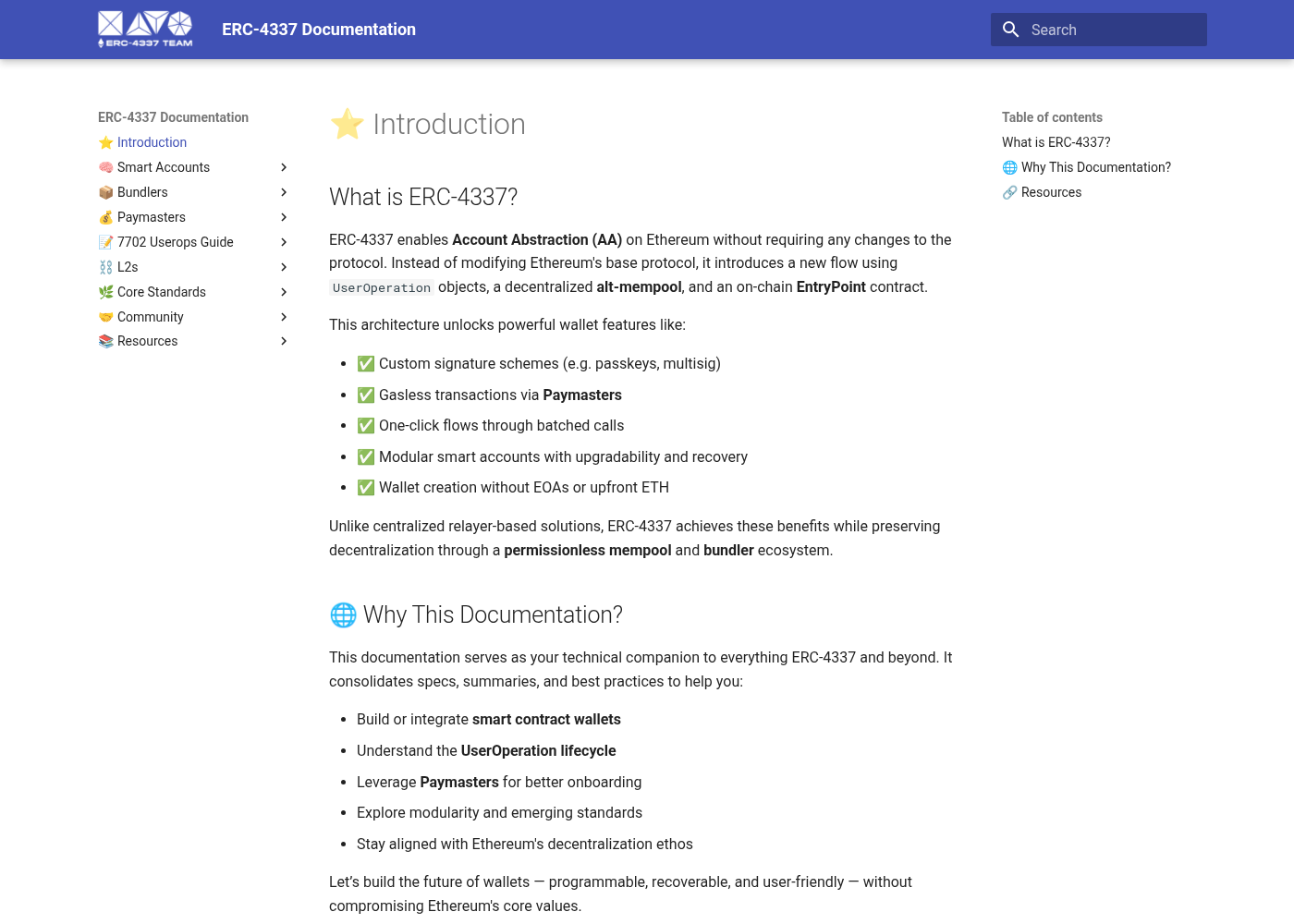Open L2s in the sidebar
The image size is (1294, 924).
pos(118,267)
